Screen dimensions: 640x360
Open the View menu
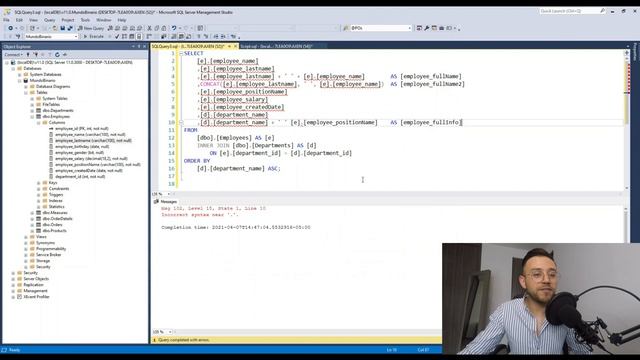(33, 20)
